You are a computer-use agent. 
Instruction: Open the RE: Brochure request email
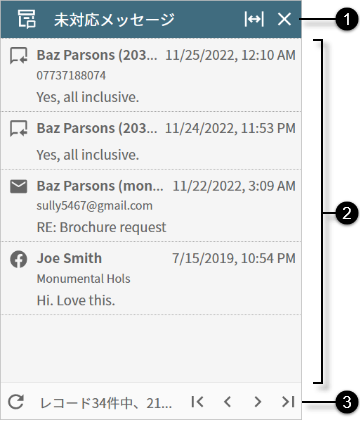click(x=151, y=205)
